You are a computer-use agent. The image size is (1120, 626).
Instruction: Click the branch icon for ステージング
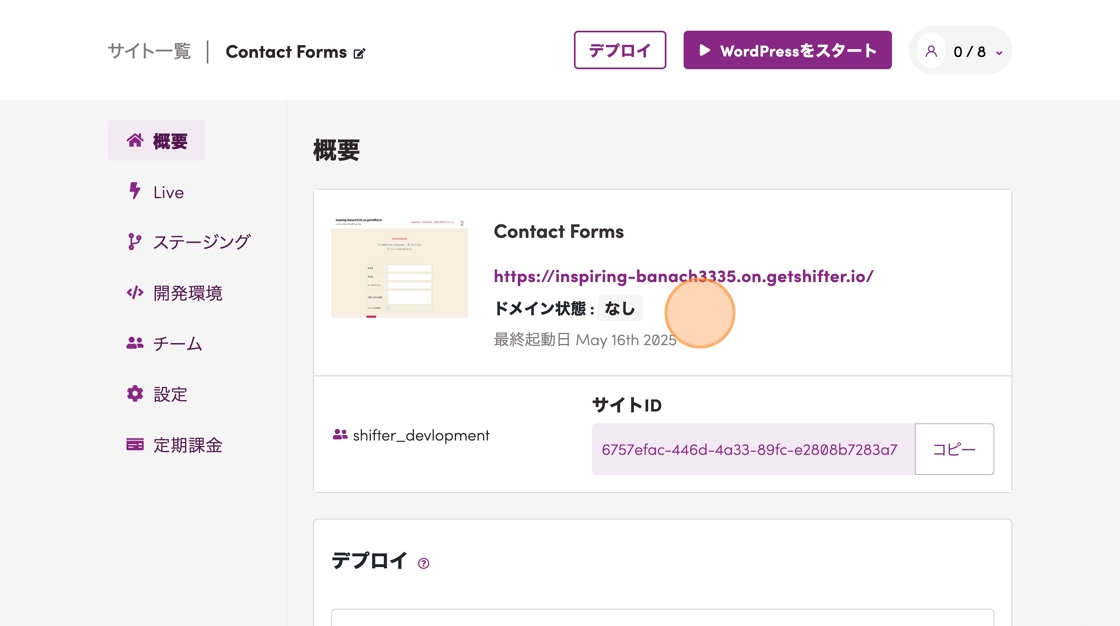135,241
